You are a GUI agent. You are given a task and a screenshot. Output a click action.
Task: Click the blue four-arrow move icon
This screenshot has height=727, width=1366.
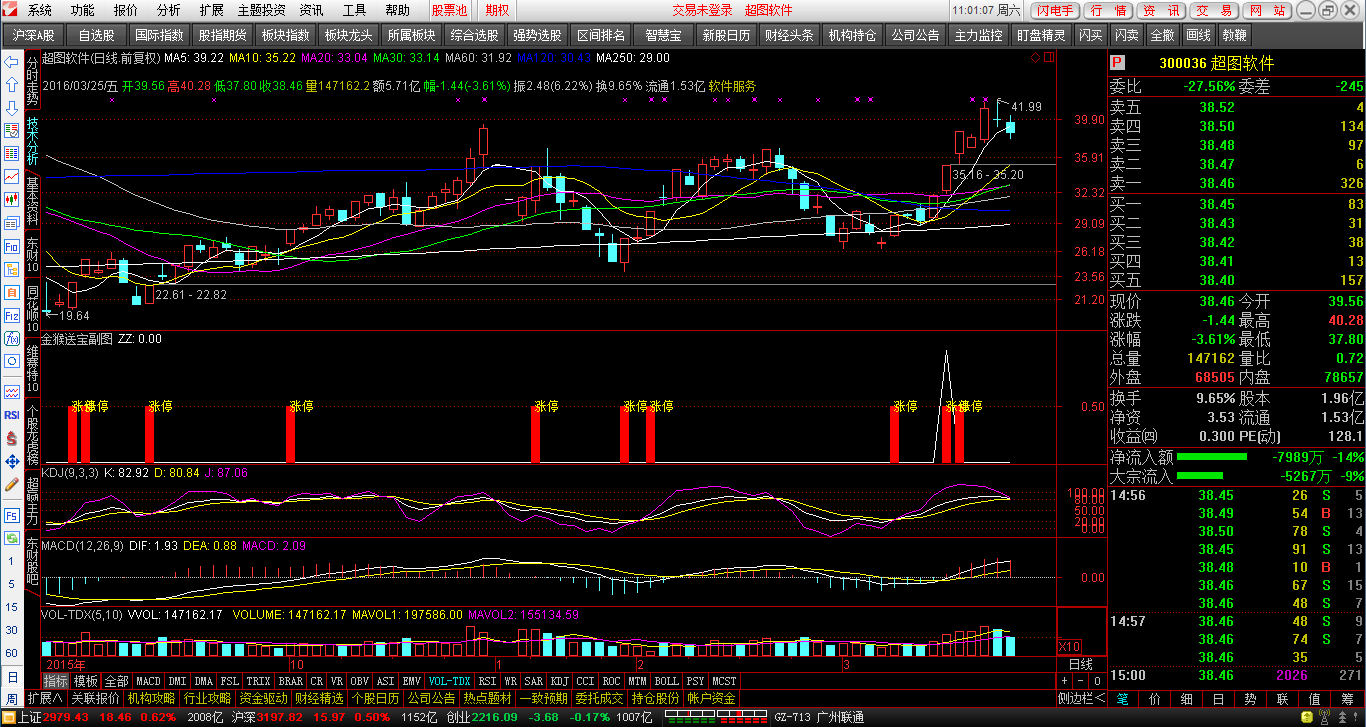(12, 461)
